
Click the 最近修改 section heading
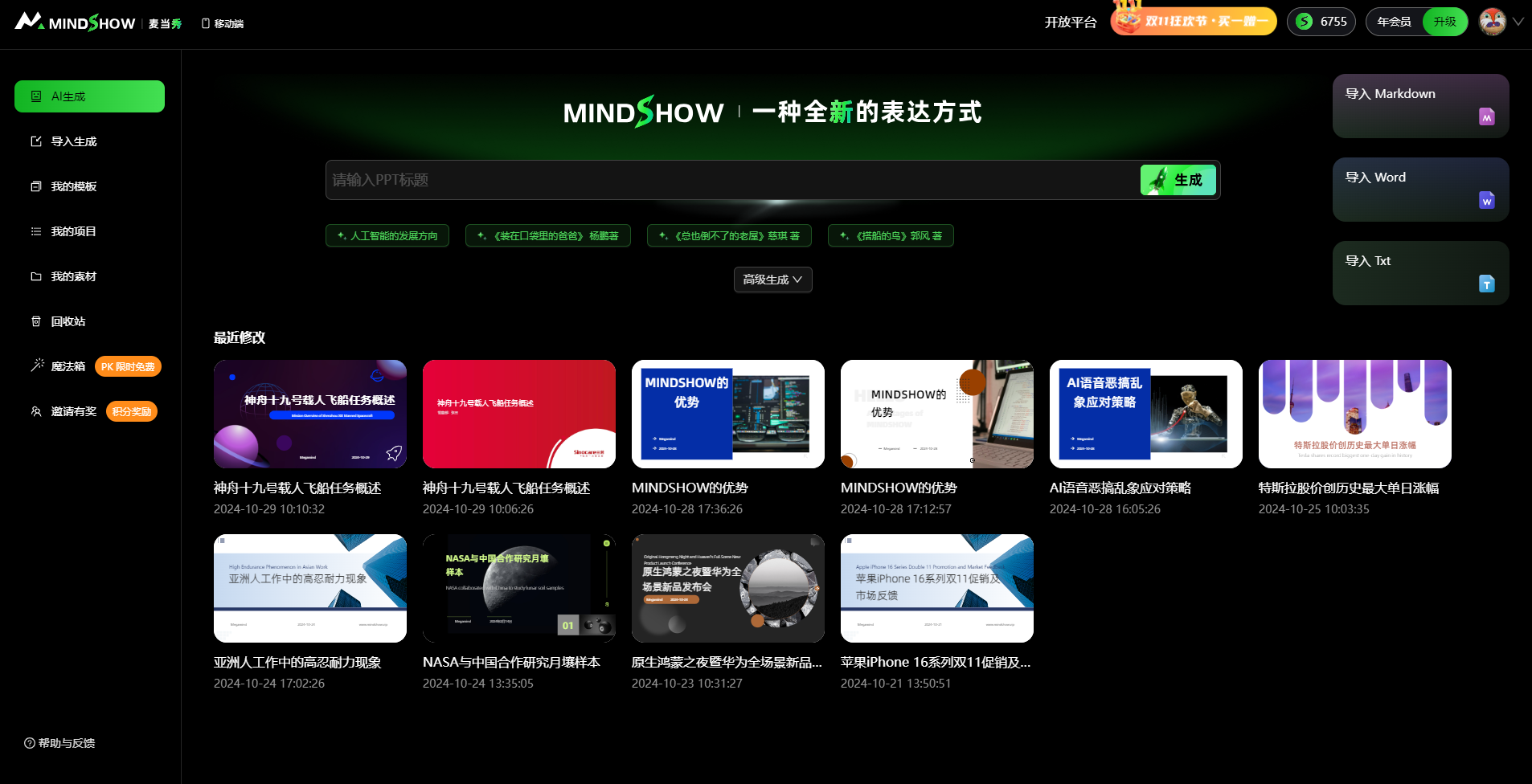[240, 337]
